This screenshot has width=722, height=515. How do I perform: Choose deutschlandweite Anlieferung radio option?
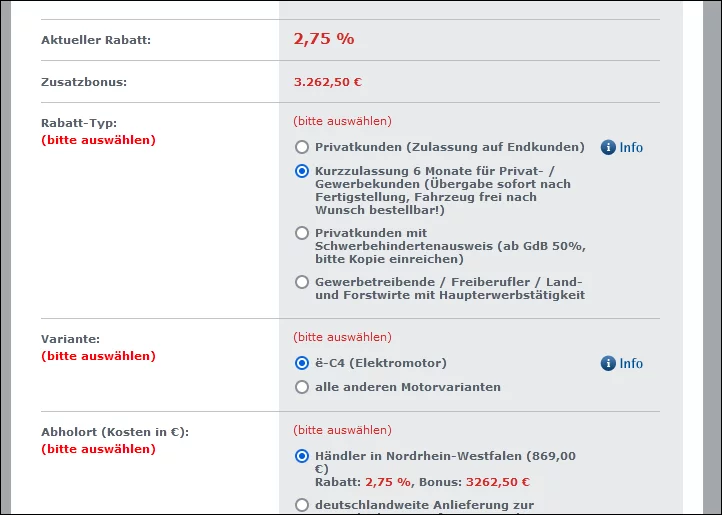(302, 505)
